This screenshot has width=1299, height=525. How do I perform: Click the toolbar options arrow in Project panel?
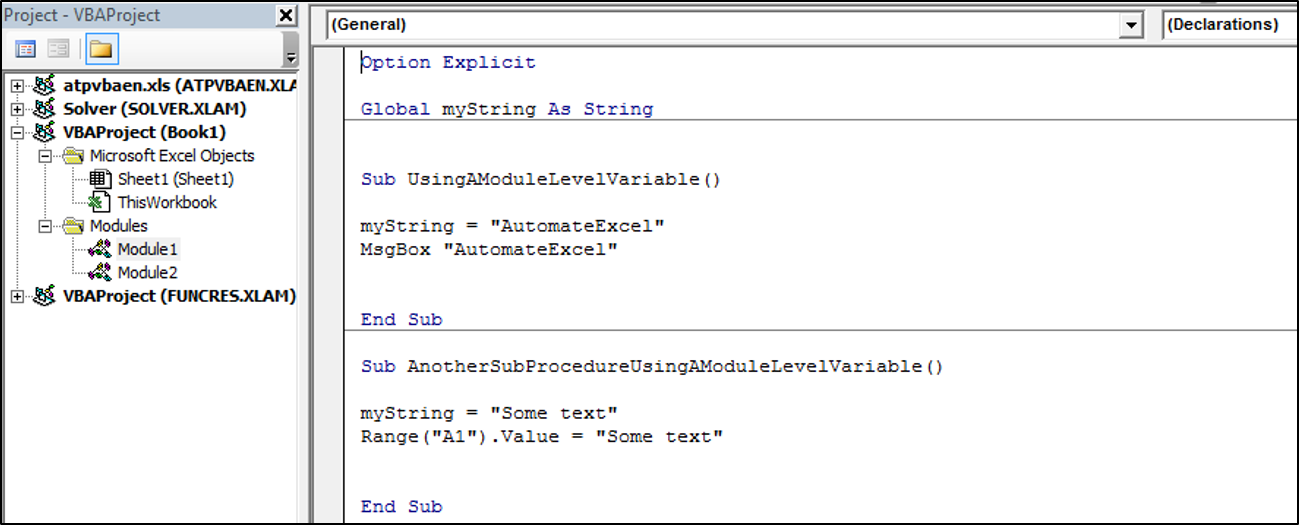[x=291, y=58]
